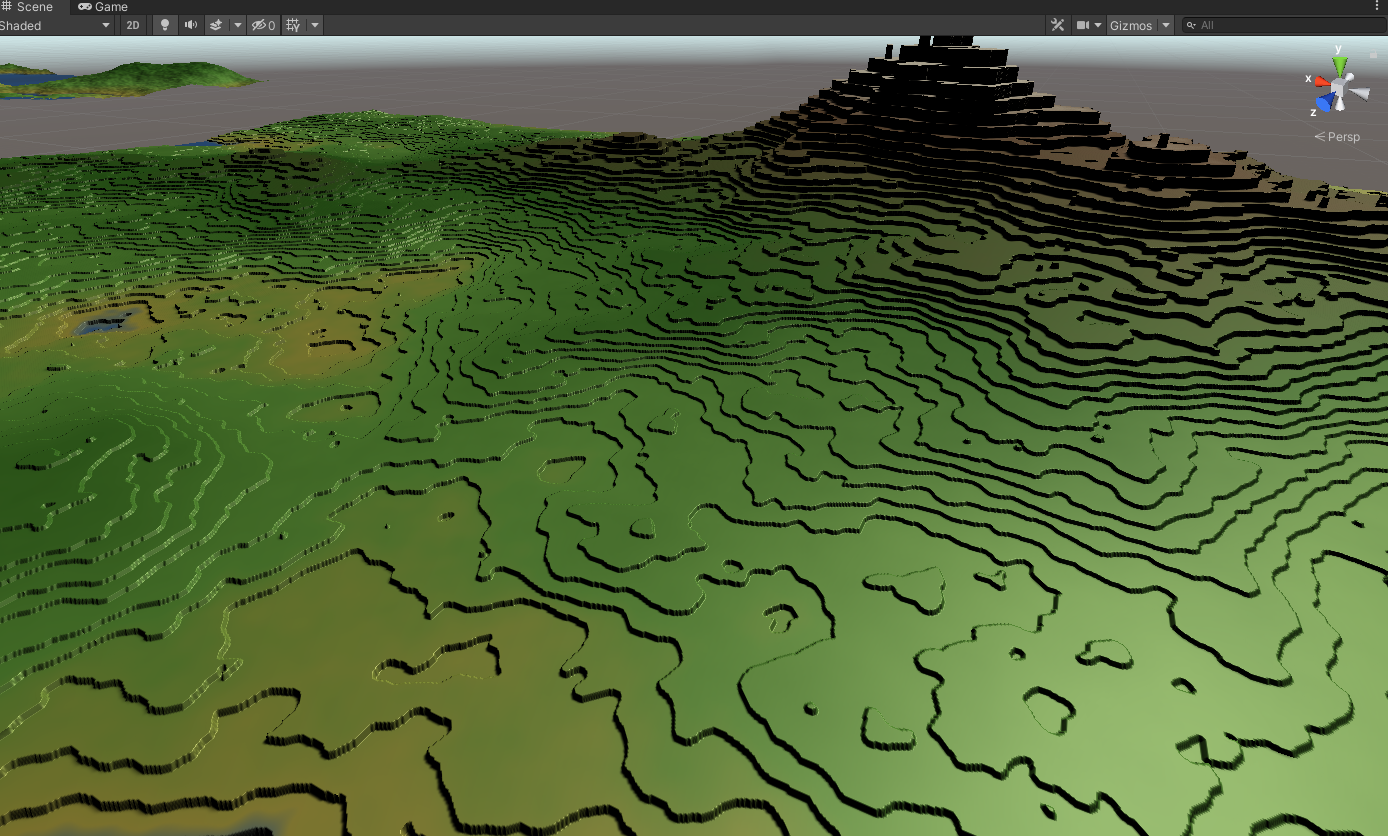Viewport: 1388px width, 836px height.
Task: Expand the effects options dropdown arrow
Action: 237,25
